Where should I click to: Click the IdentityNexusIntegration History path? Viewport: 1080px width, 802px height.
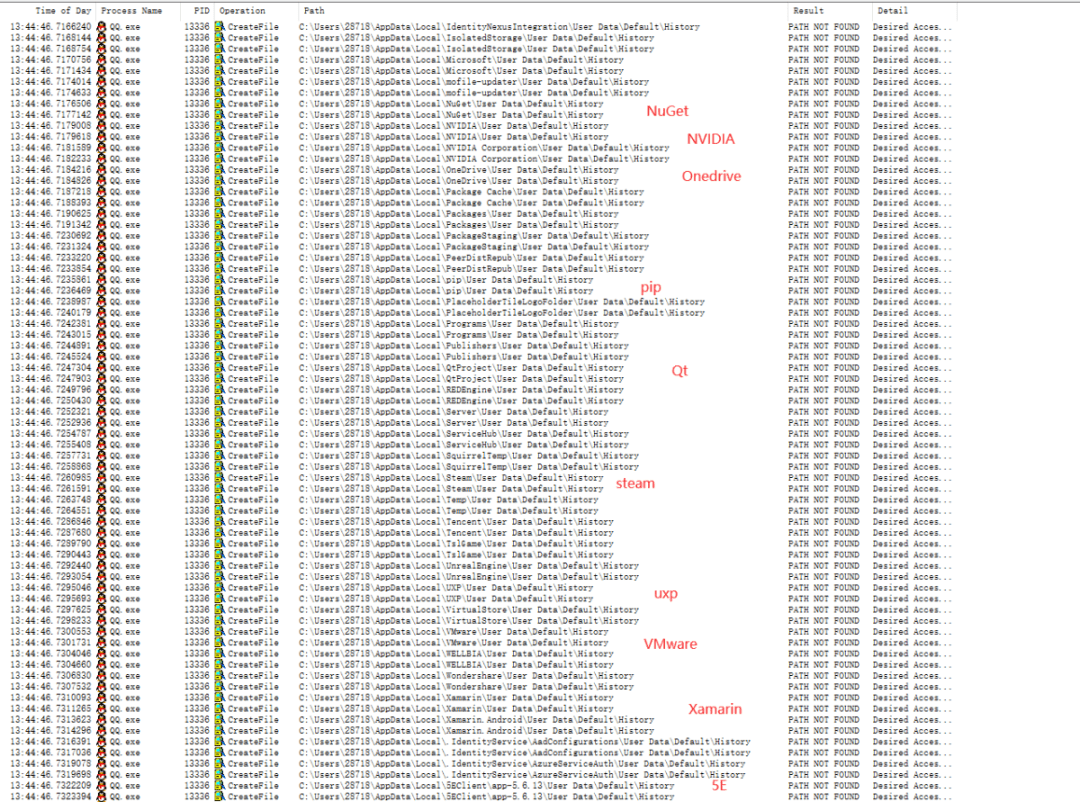click(x=499, y=27)
